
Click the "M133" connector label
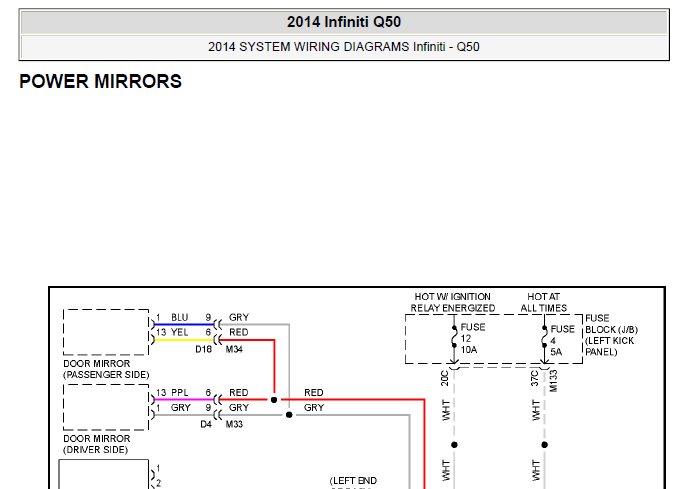coord(554,381)
